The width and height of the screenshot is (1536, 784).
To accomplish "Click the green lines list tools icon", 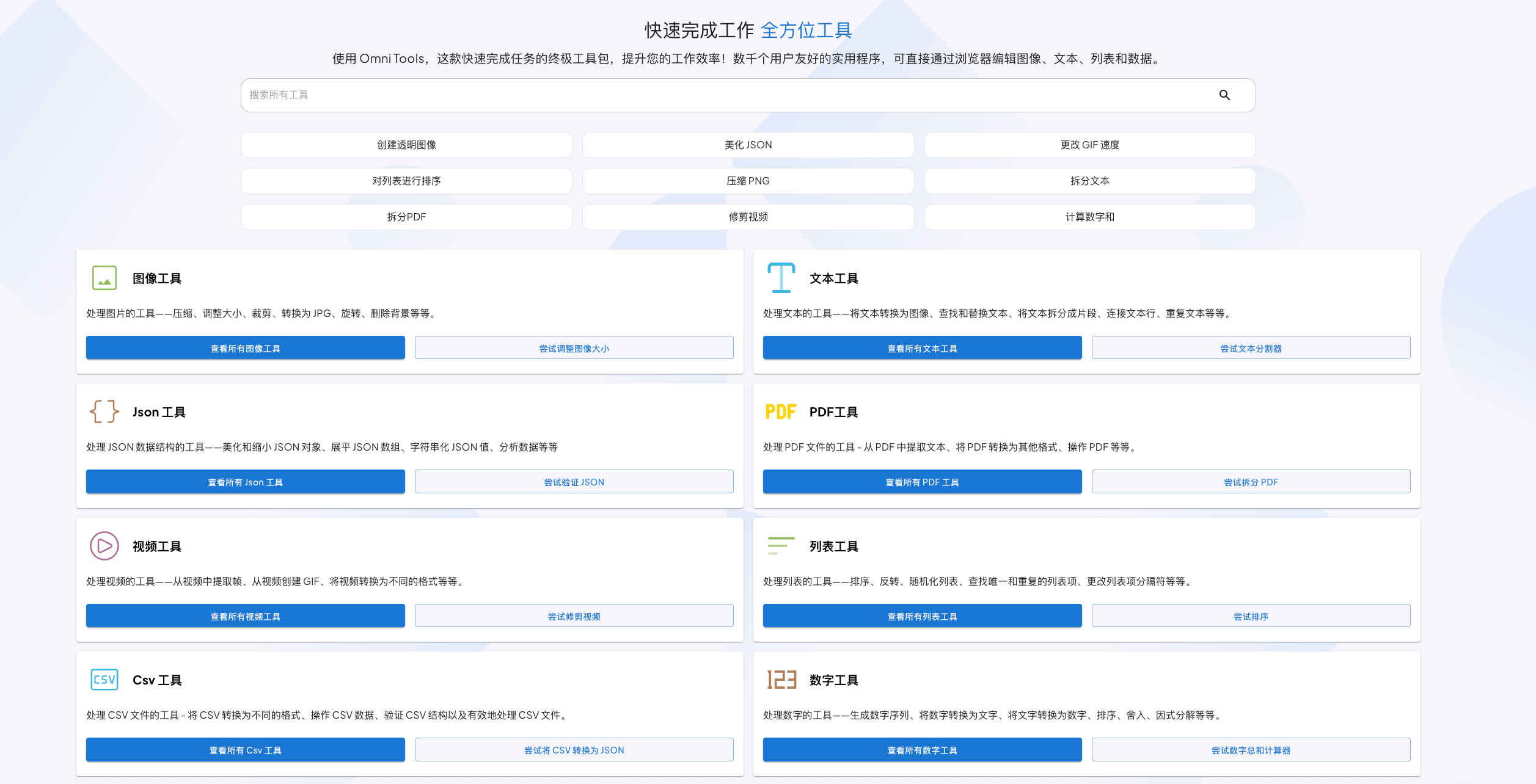I will 781,546.
